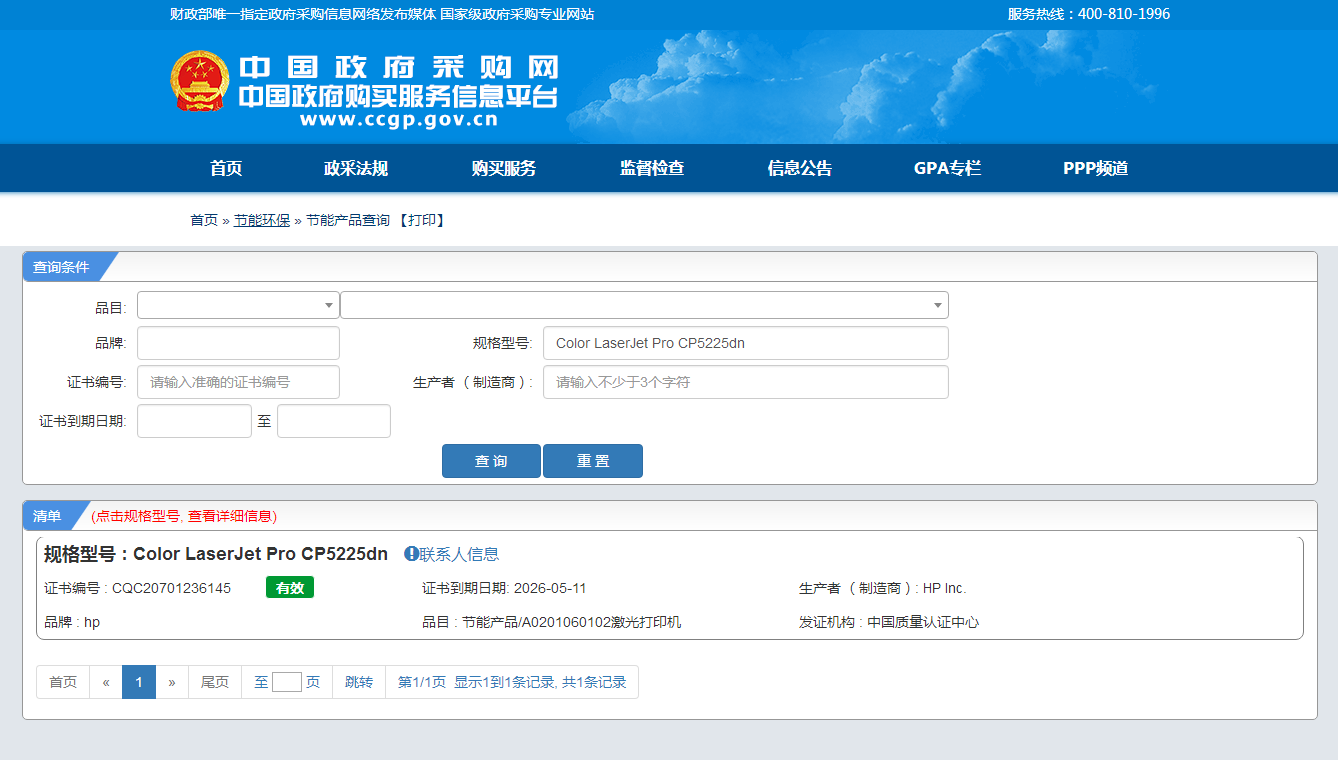1338x760 pixels.
Task: Click the 【打印】 print link
Action: pos(421,220)
